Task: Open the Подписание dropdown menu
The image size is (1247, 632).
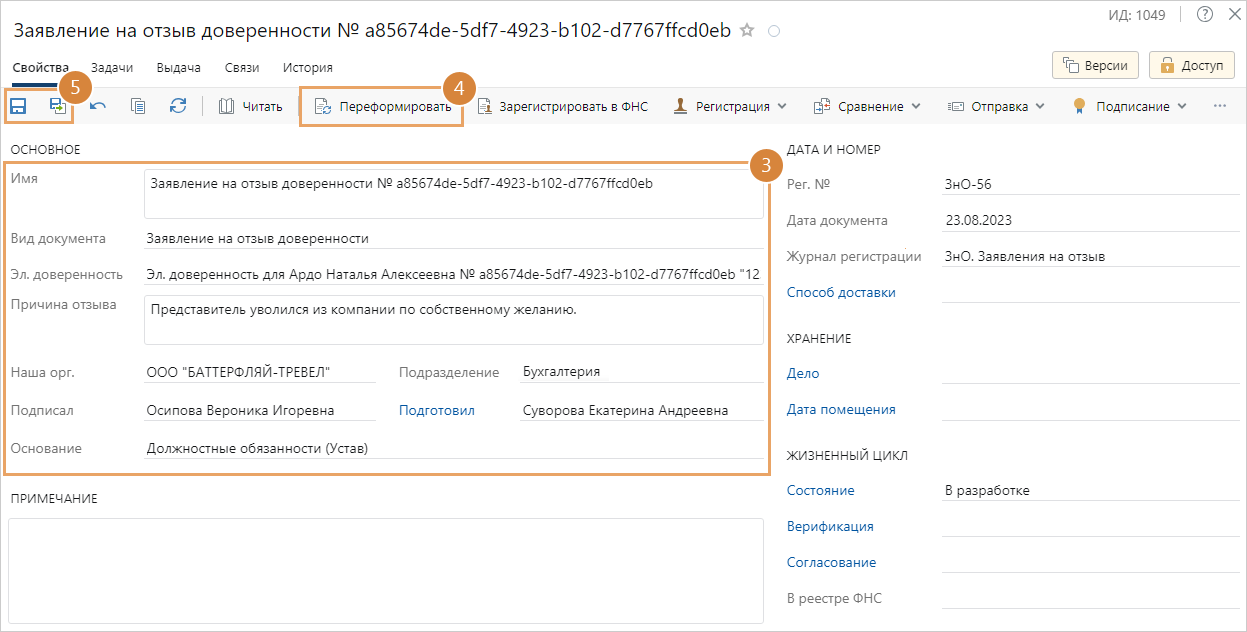Action: (x=1129, y=106)
